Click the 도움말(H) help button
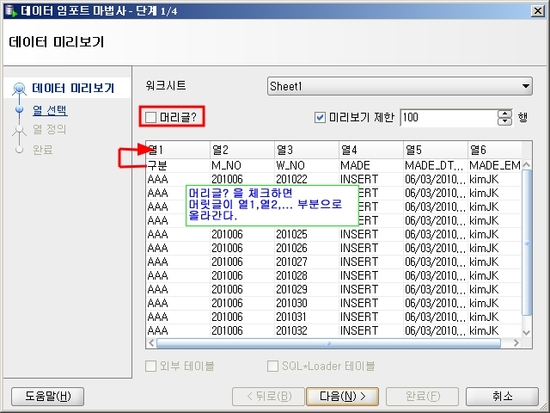Screen dimensions: 550x413 (48, 397)
